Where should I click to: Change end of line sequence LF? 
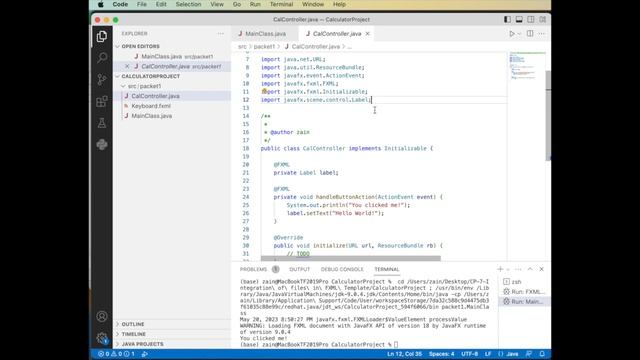click(488, 354)
